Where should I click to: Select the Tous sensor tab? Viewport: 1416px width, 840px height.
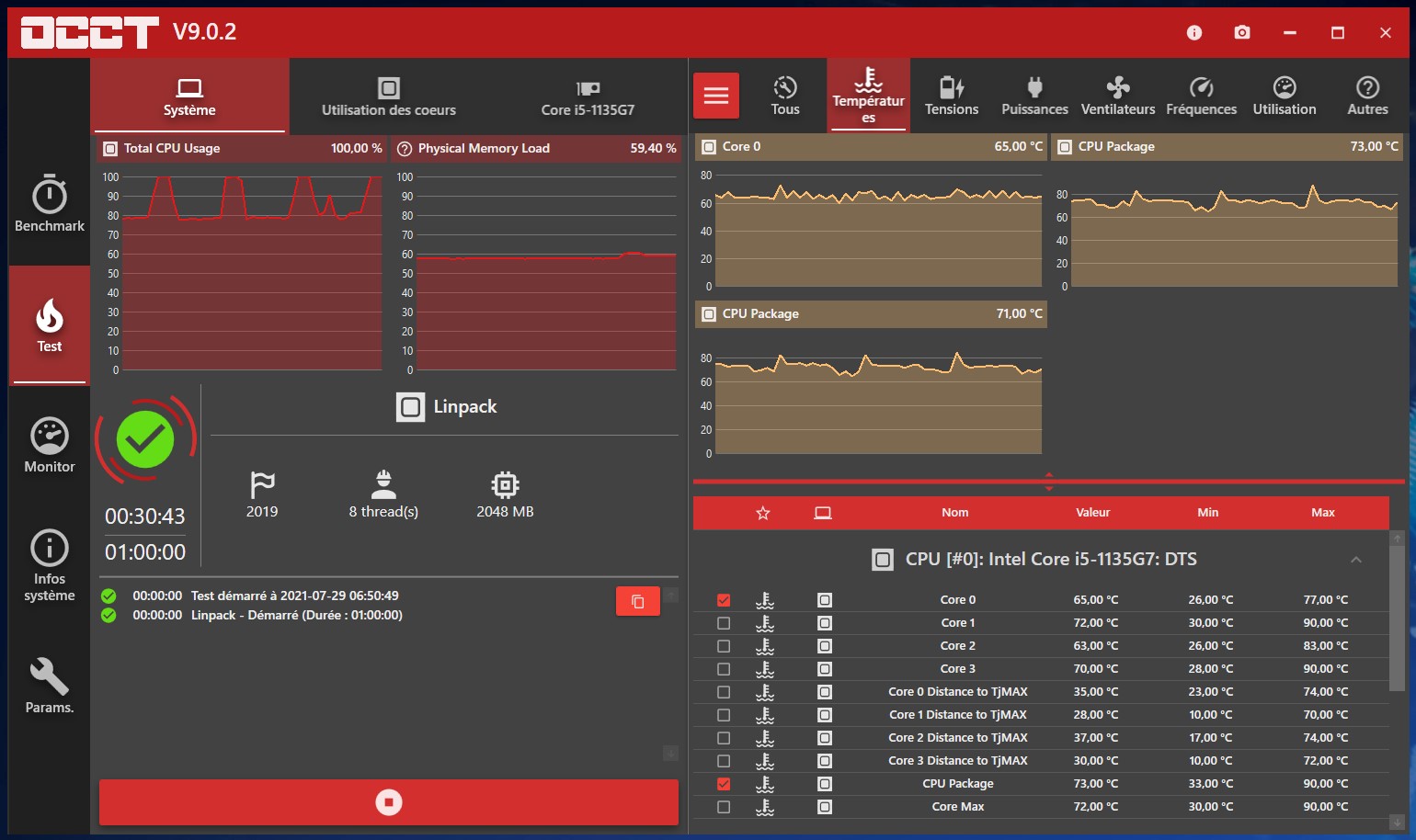(x=785, y=96)
